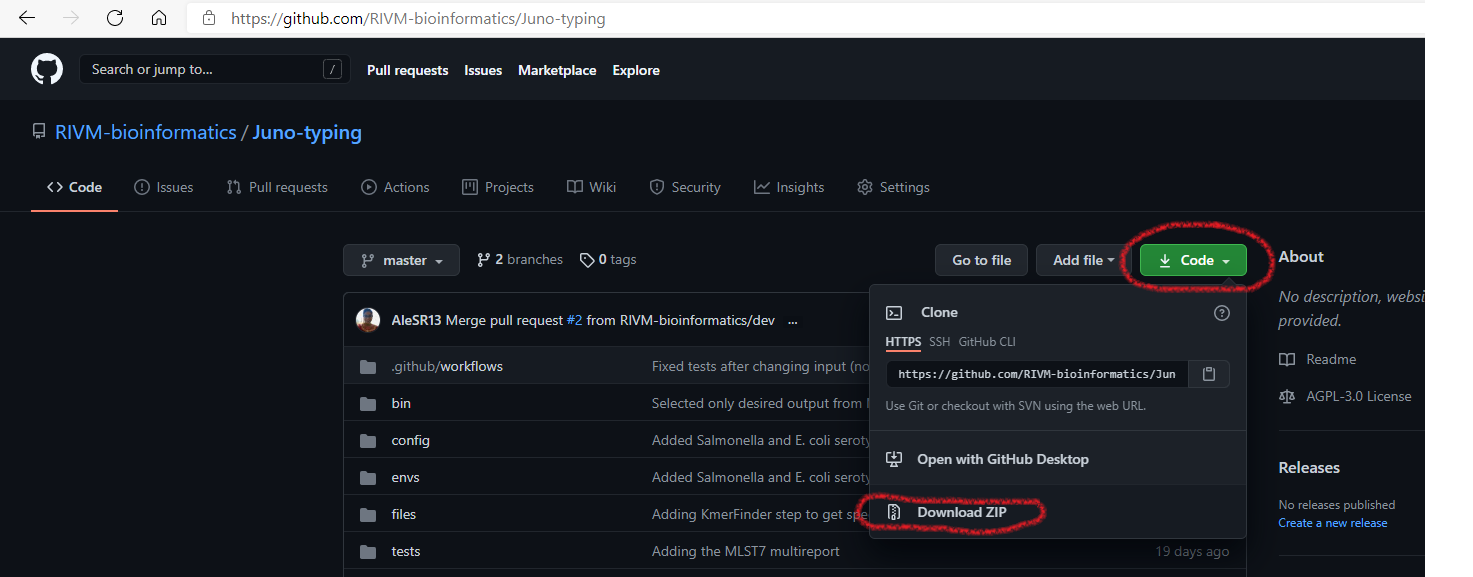The width and height of the screenshot is (1473, 577).
Task: Switch to the Code tab
Action: coord(75,187)
